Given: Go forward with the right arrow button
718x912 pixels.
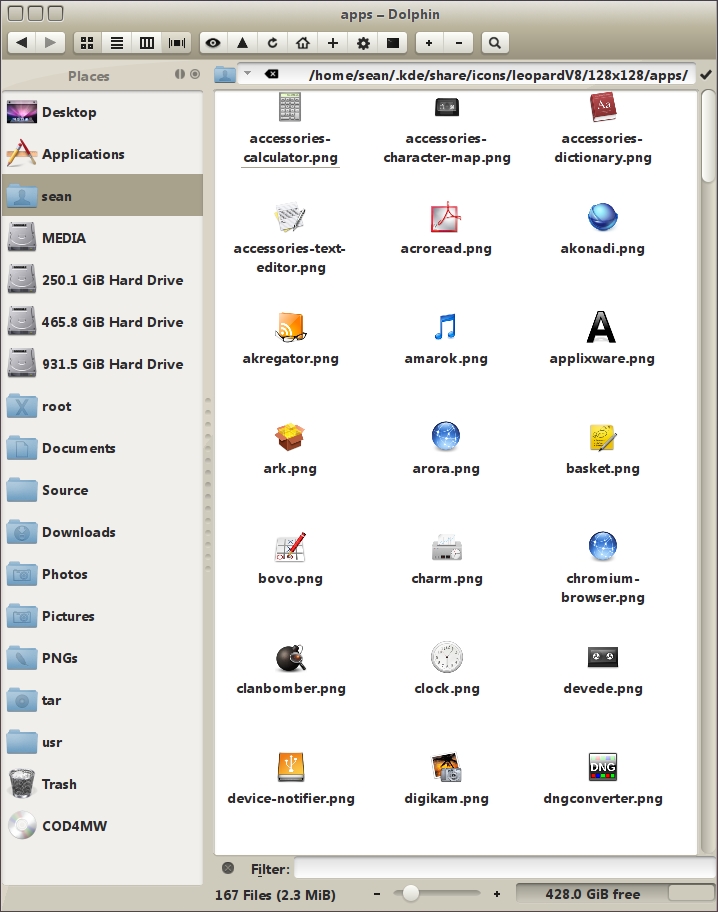Looking at the screenshot, I should coord(51,42).
